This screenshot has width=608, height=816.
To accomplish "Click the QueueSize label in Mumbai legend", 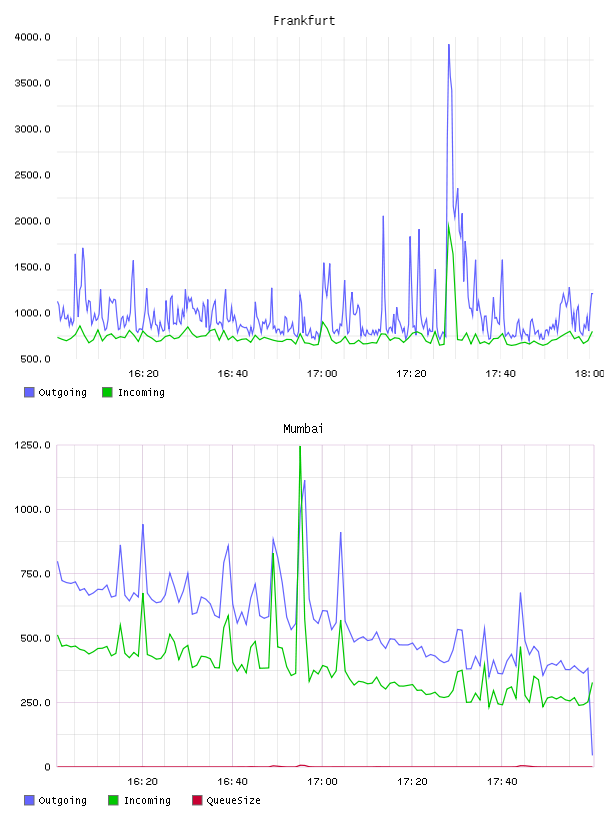I will (x=233, y=801).
